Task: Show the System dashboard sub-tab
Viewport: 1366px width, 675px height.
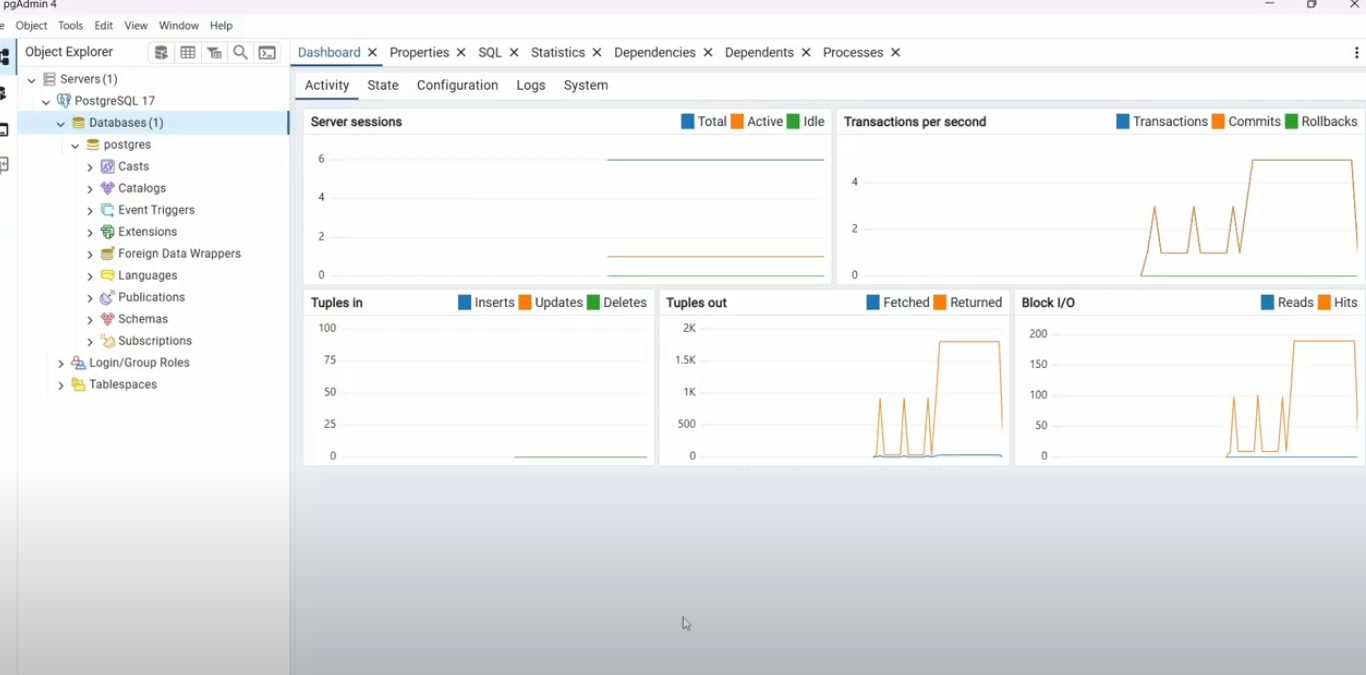Action: click(x=586, y=86)
